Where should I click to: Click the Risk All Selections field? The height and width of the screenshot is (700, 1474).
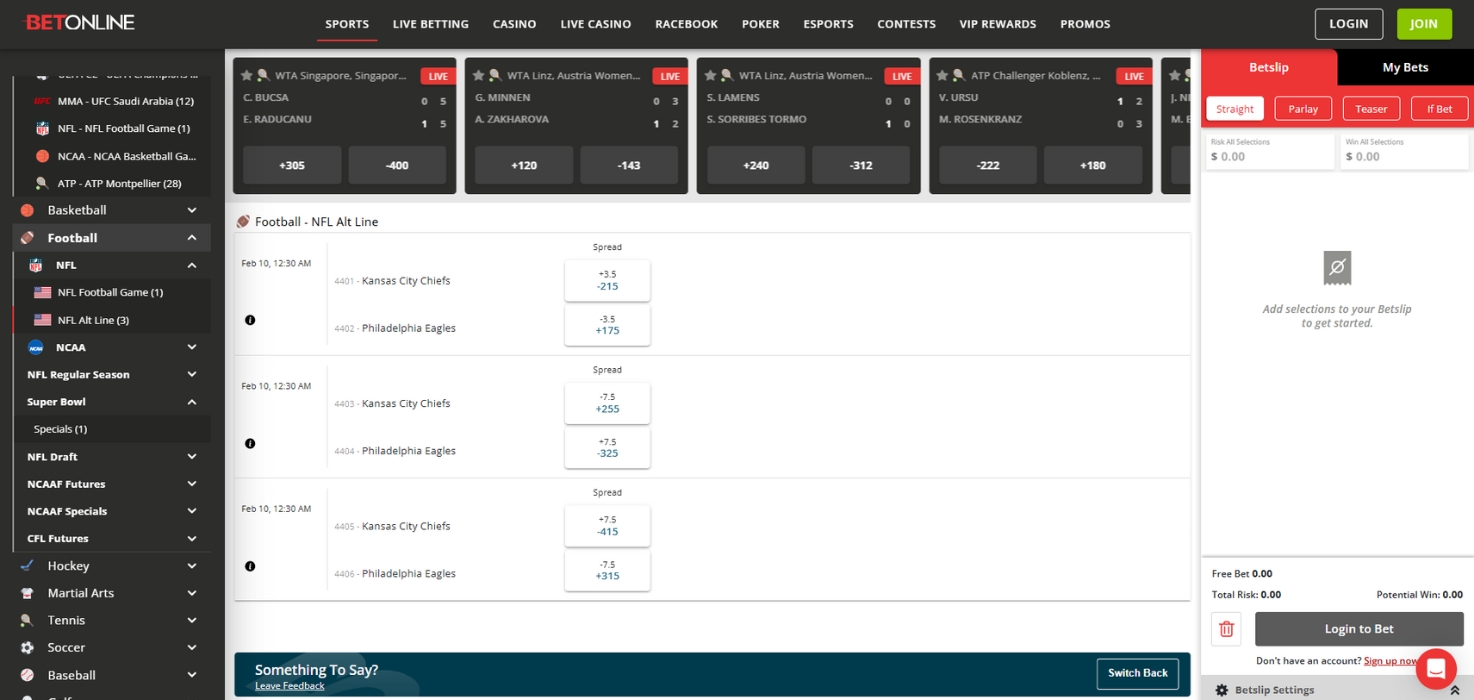pyautogui.click(x=1270, y=151)
